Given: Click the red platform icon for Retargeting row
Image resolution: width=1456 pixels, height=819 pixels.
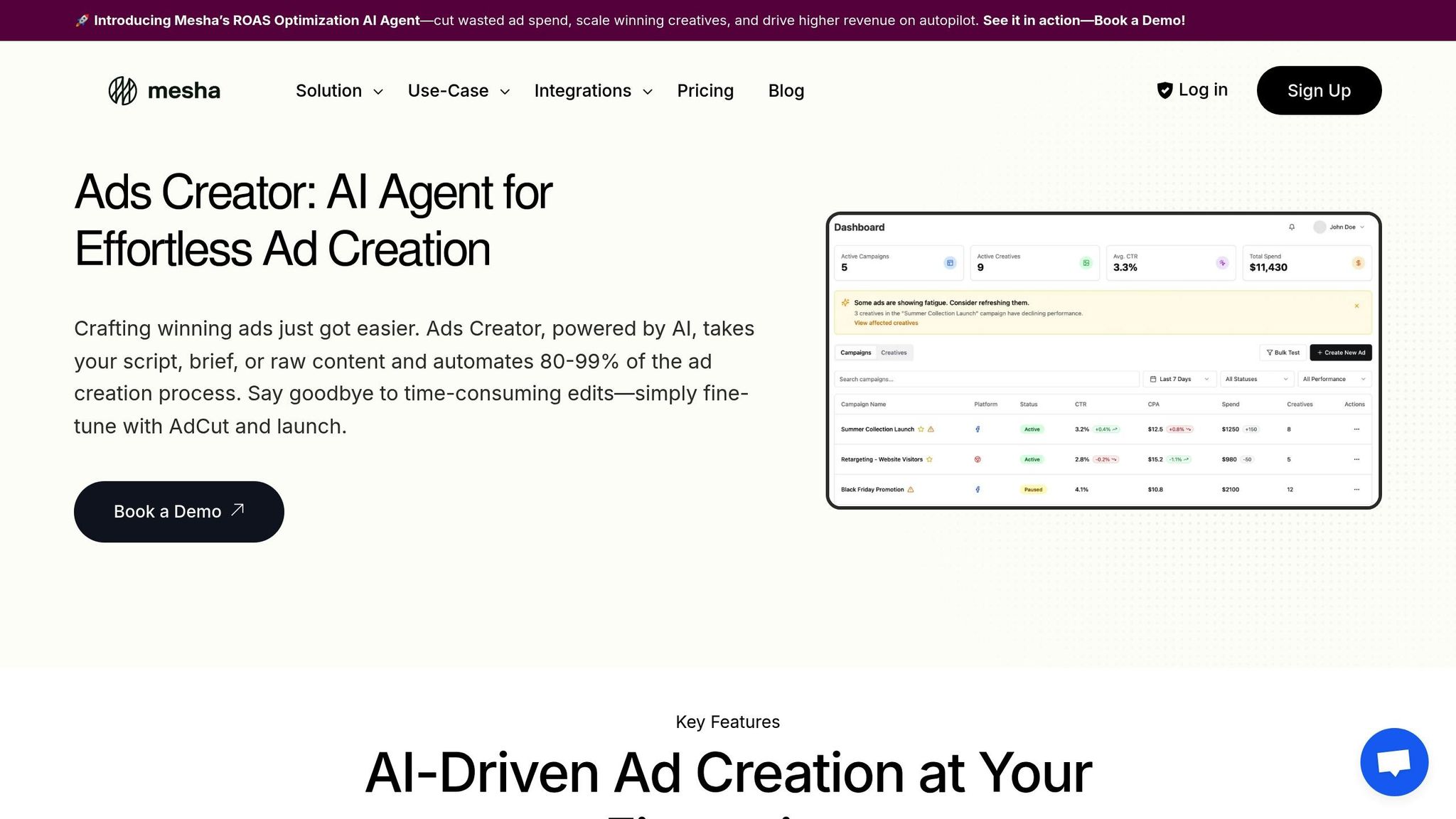Looking at the screenshot, I should [978, 460].
